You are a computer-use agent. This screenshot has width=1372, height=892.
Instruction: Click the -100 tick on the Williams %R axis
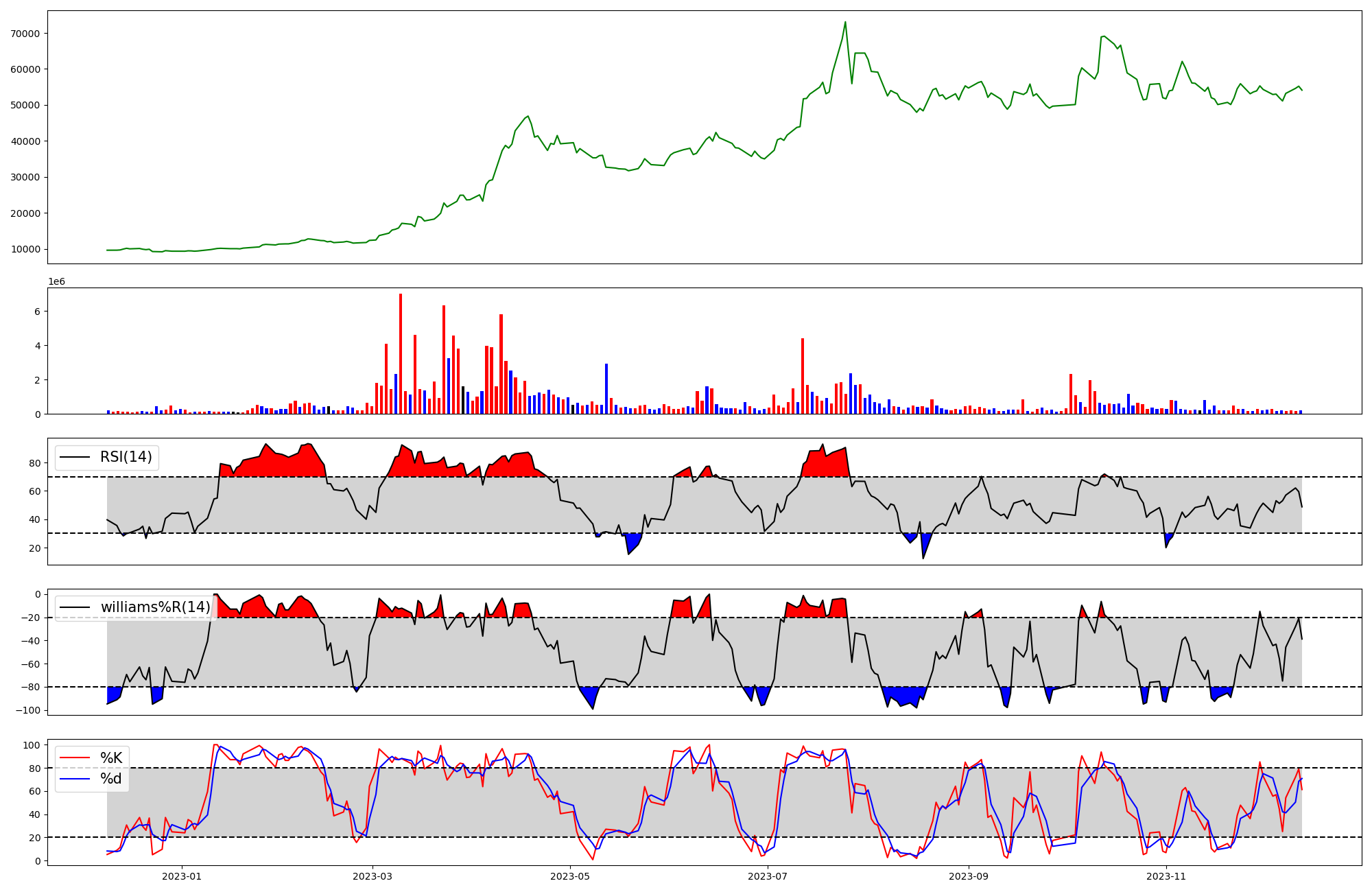pyautogui.click(x=28, y=710)
